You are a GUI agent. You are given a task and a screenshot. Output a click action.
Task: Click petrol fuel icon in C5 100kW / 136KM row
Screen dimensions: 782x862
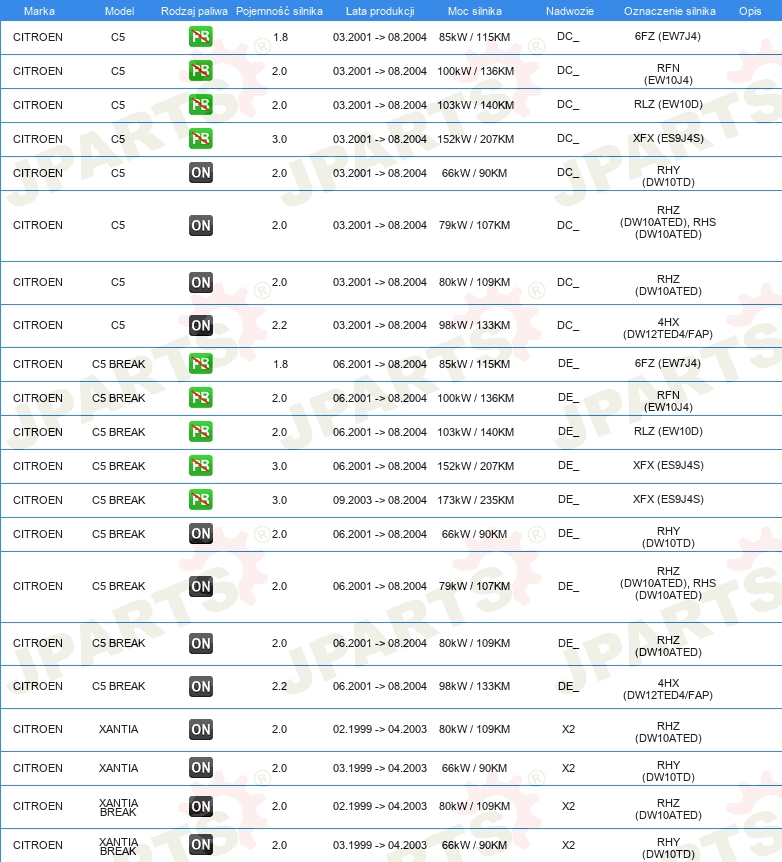pos(201,71)
